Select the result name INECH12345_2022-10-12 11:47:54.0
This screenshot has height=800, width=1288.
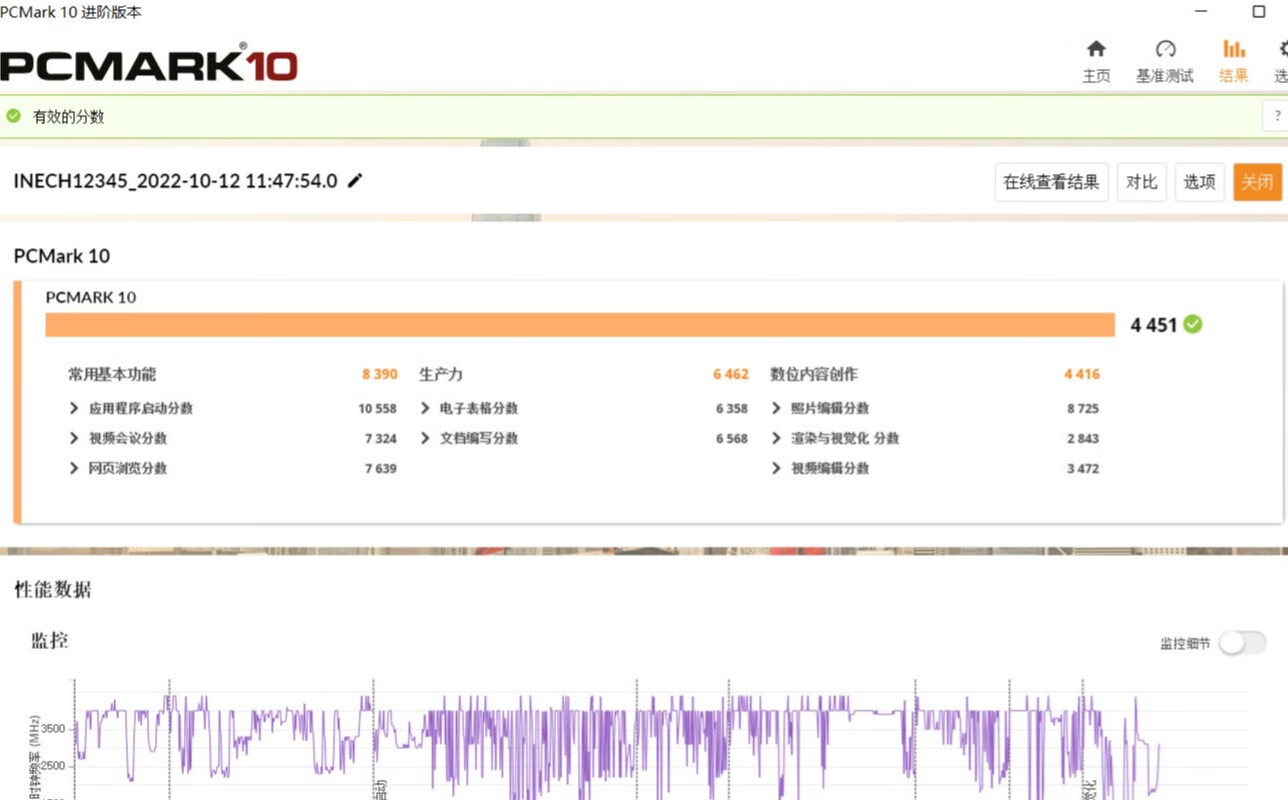[175, 181]
